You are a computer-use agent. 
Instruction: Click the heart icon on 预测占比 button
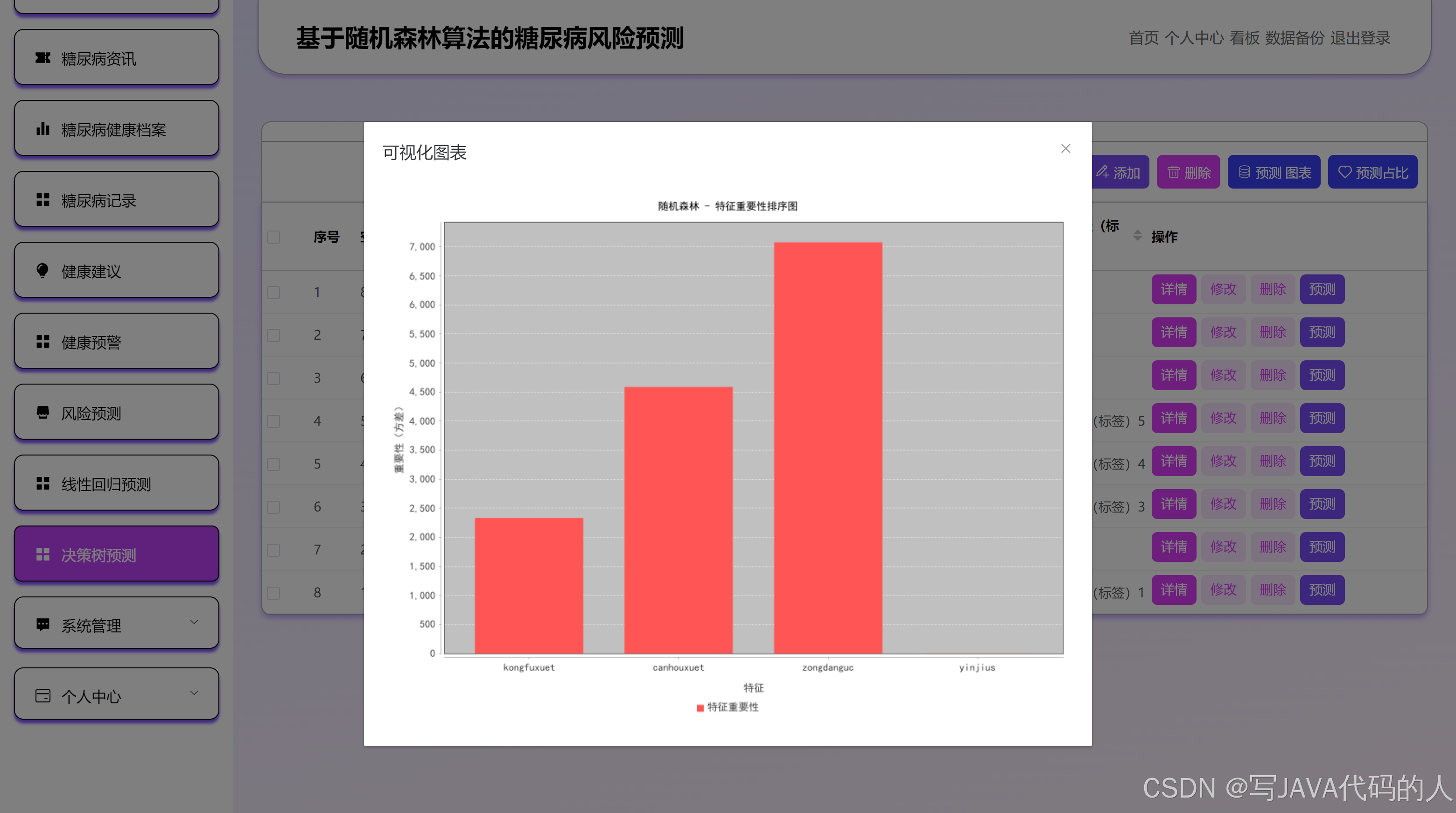[x=1344, y=172]
